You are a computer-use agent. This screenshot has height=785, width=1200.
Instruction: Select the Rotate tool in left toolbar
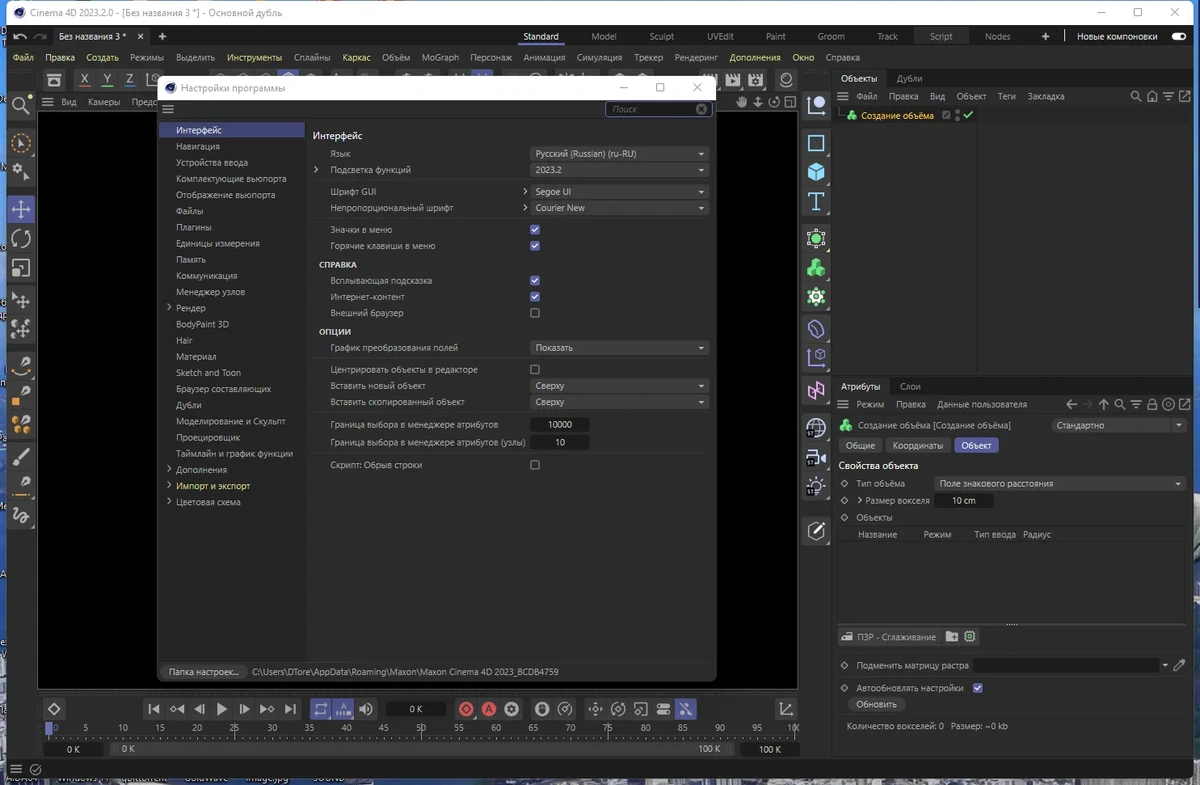pos(21,239)
